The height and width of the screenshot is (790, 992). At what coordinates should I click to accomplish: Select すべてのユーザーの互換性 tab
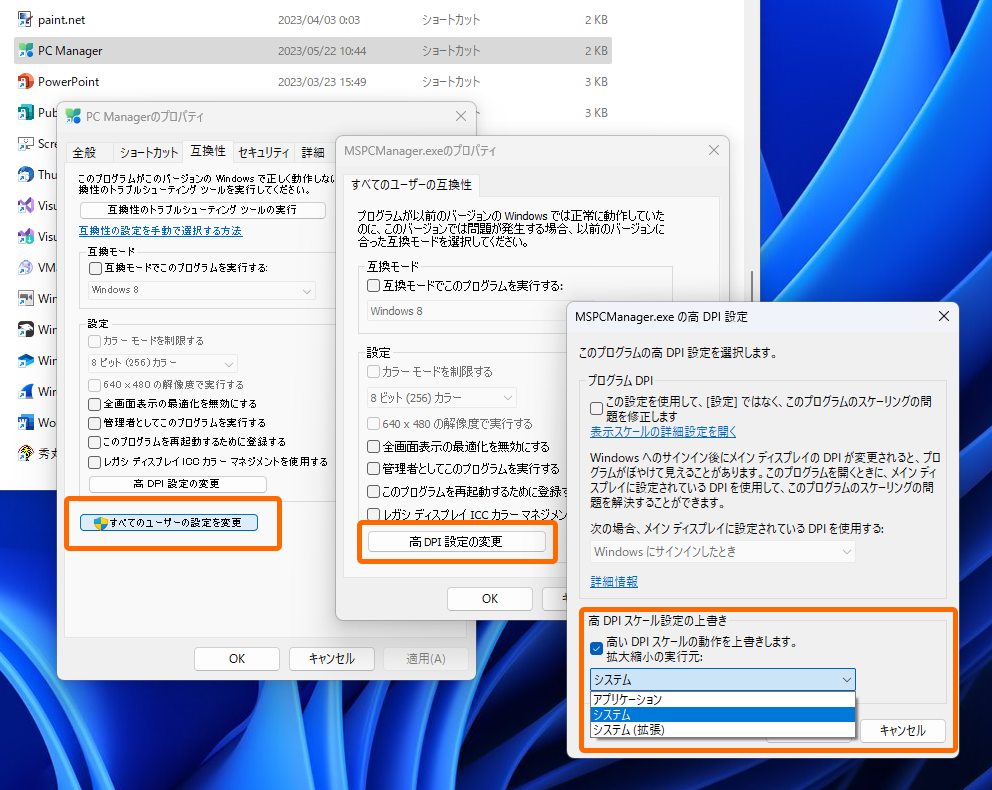pyautogui.click(x=411, y=185)
